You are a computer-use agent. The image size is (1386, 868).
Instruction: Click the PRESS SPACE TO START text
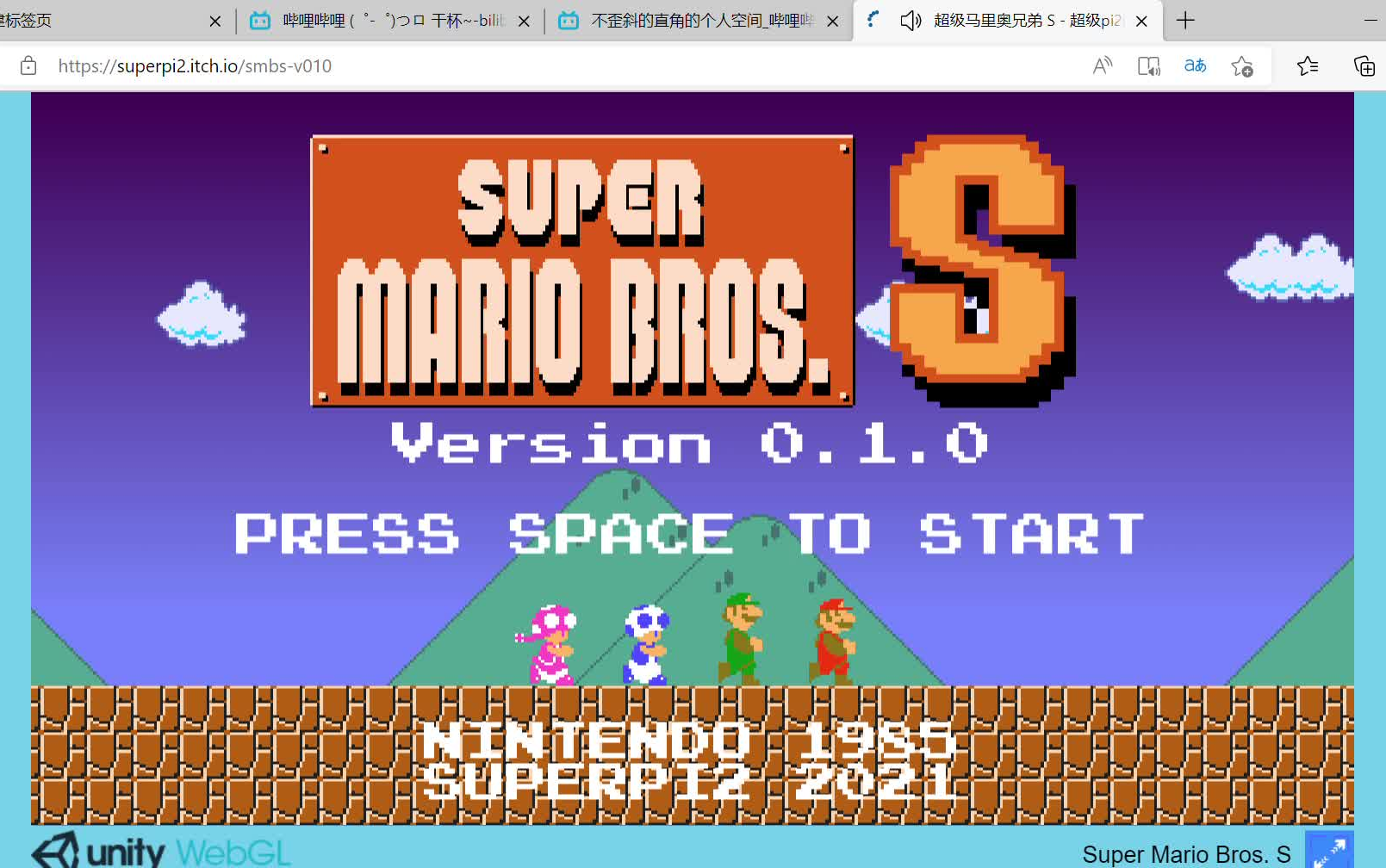coord(689,534)
